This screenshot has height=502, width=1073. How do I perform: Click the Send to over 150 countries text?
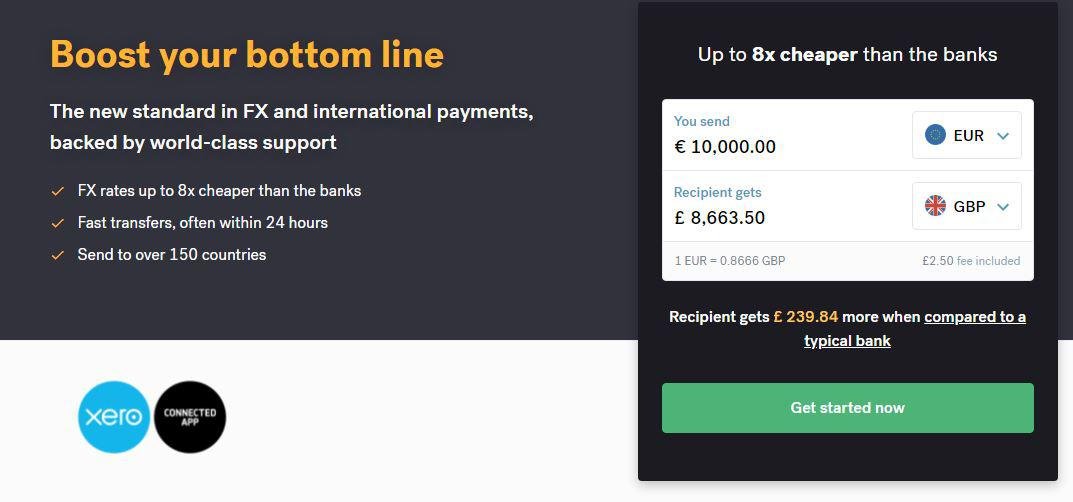pos(172,255)
